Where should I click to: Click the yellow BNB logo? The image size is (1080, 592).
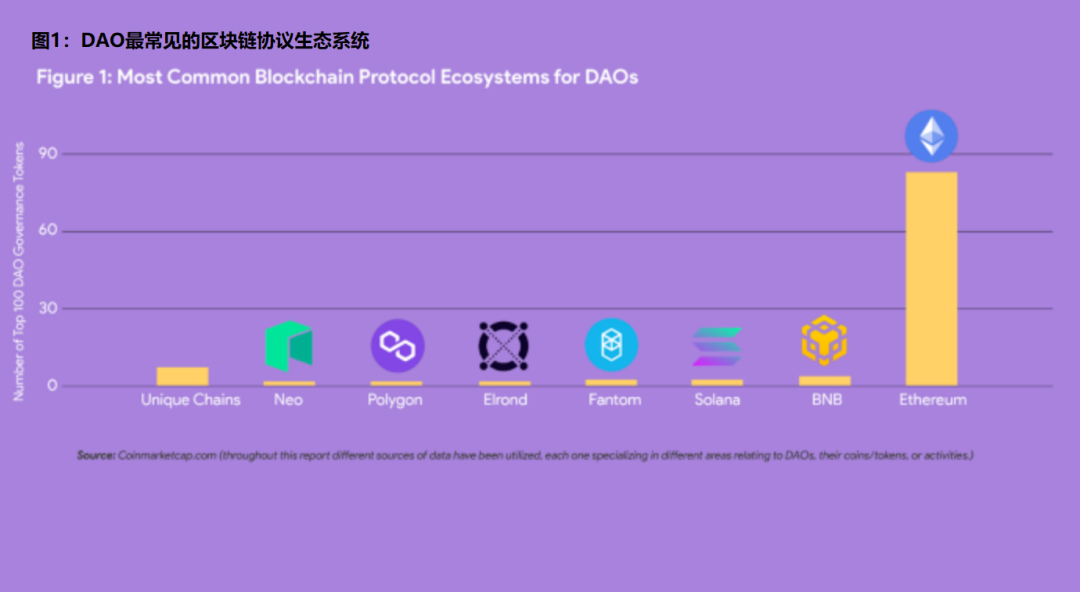824,340
